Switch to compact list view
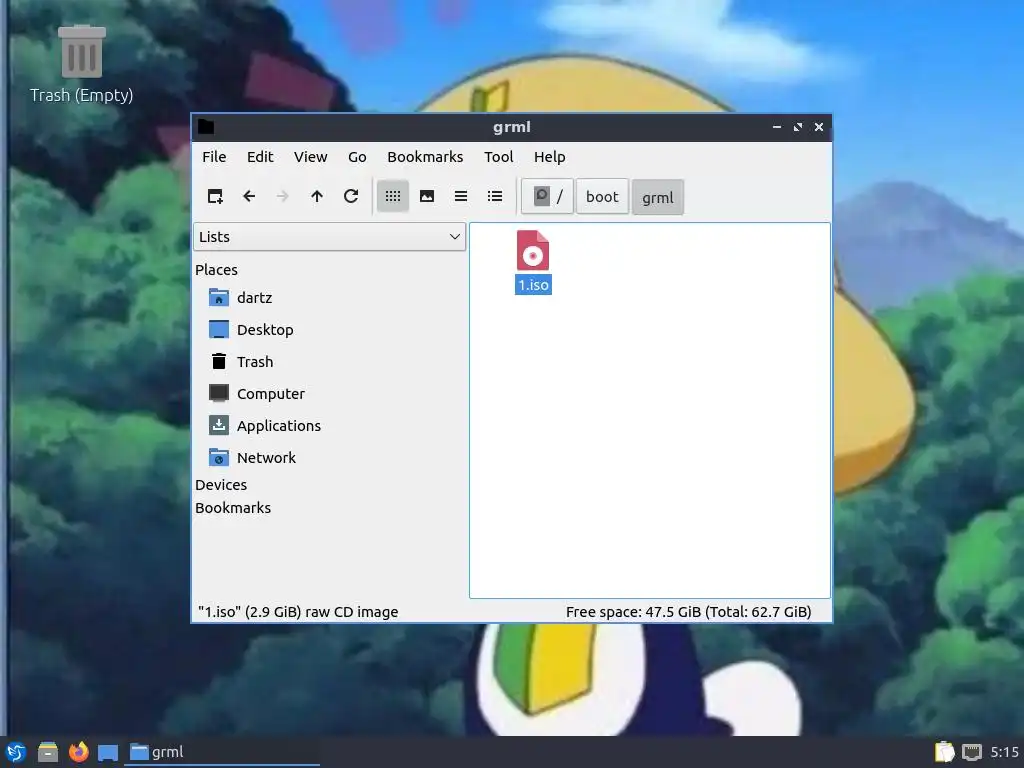1024x768 pixels. pos(461,196)
